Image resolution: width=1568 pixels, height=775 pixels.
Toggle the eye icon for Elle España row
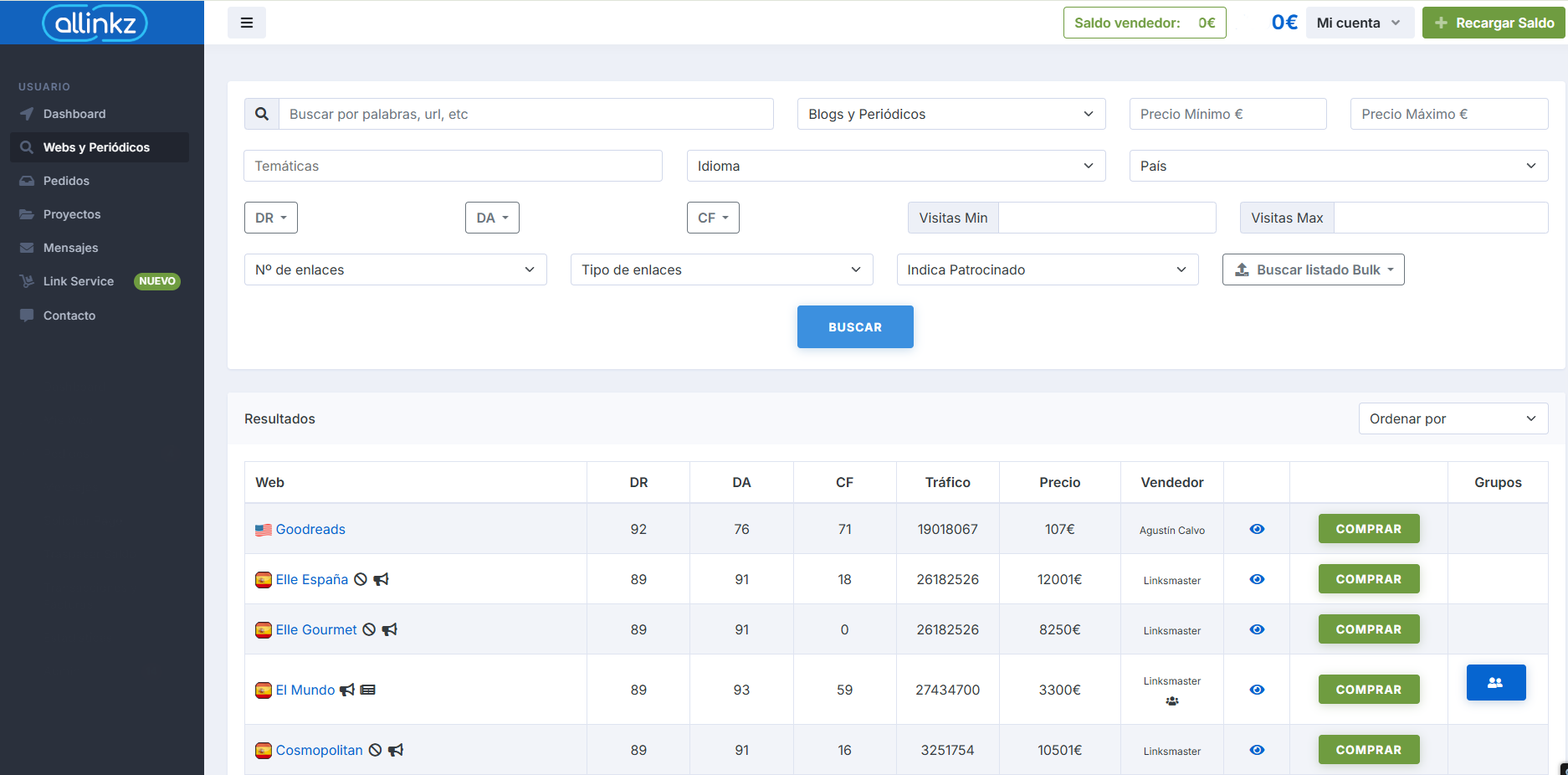tap(1257, 579)
